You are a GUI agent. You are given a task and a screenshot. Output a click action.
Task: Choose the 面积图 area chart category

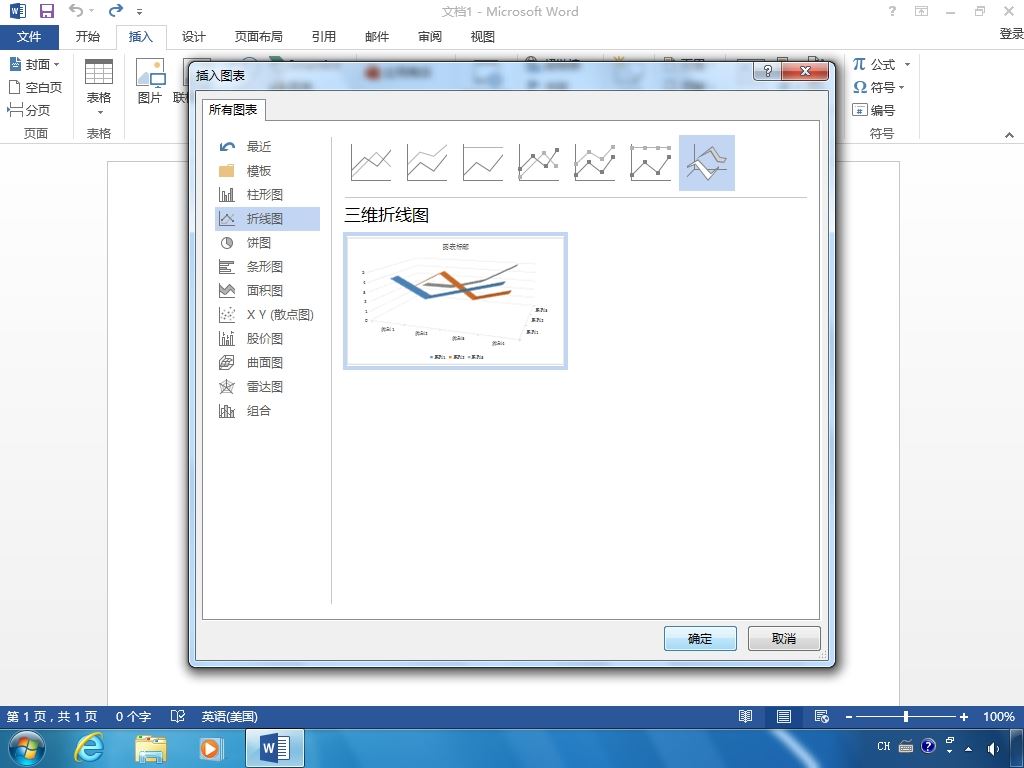click(x=267, y=291)
